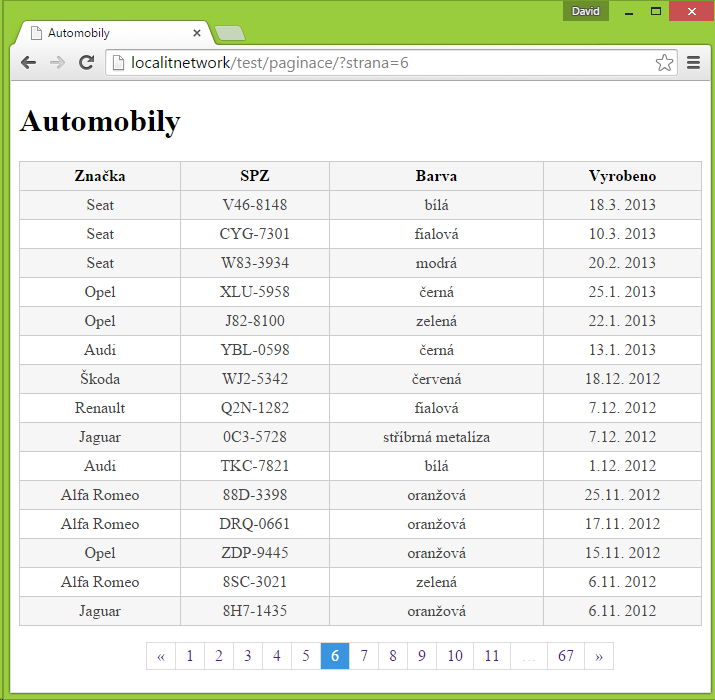Image resolution: width=715 pixels, height=700 pixels.
Task: Open a new tab
Action: click(230, 34)
